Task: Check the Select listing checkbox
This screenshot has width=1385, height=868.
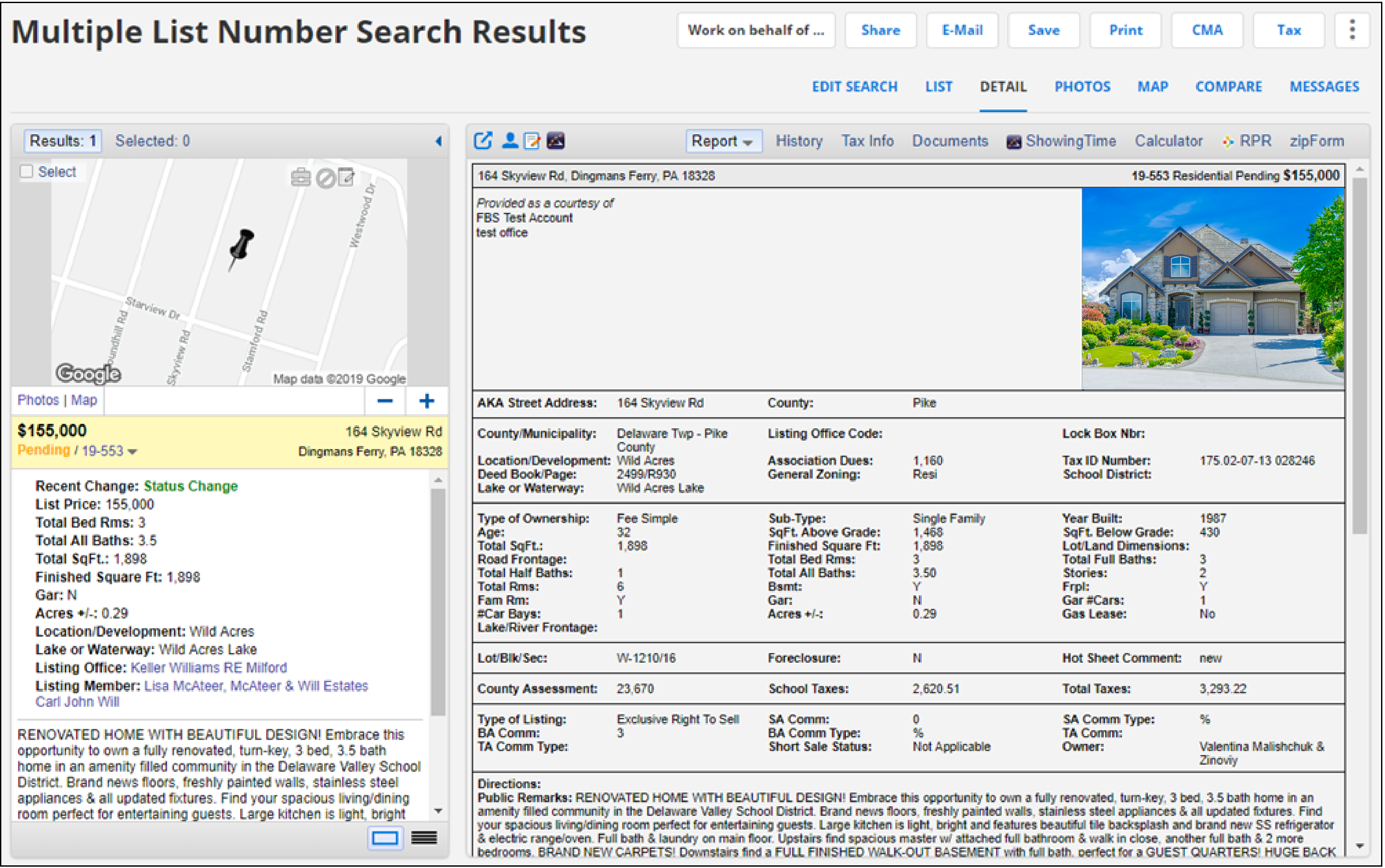Action: coord(26,172)
